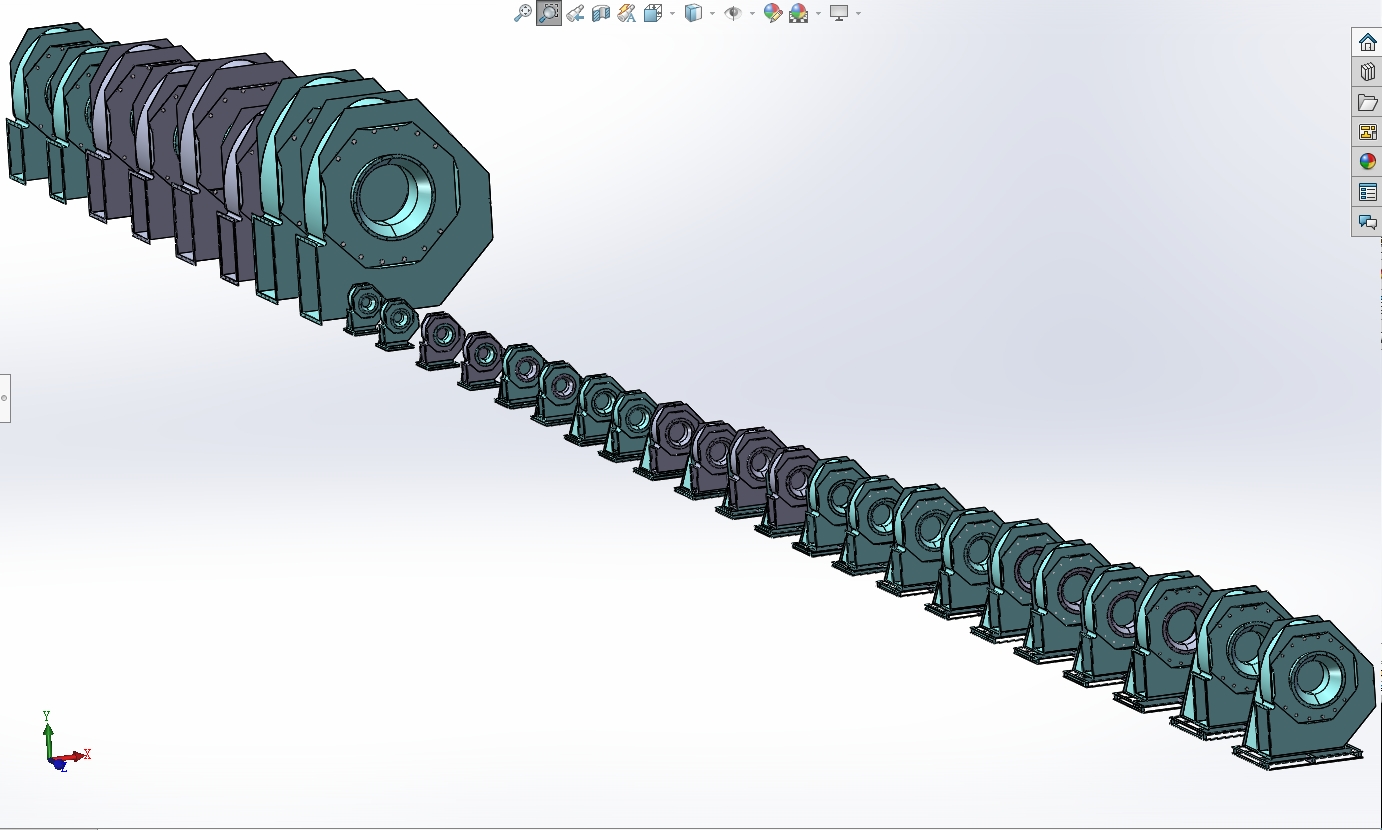Click the blue Z axis of the triad
1382x830 pixels.
tap(58, 765)
